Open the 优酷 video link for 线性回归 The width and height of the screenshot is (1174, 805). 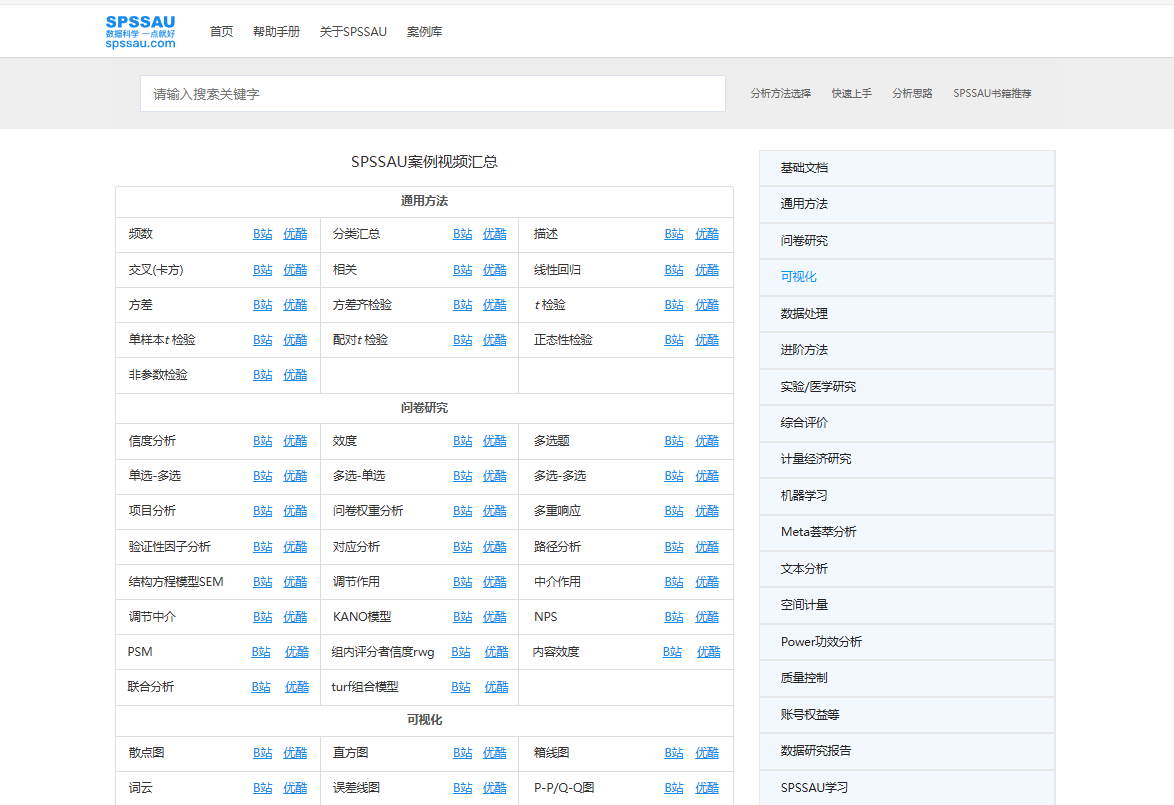[x=707, y=270]
